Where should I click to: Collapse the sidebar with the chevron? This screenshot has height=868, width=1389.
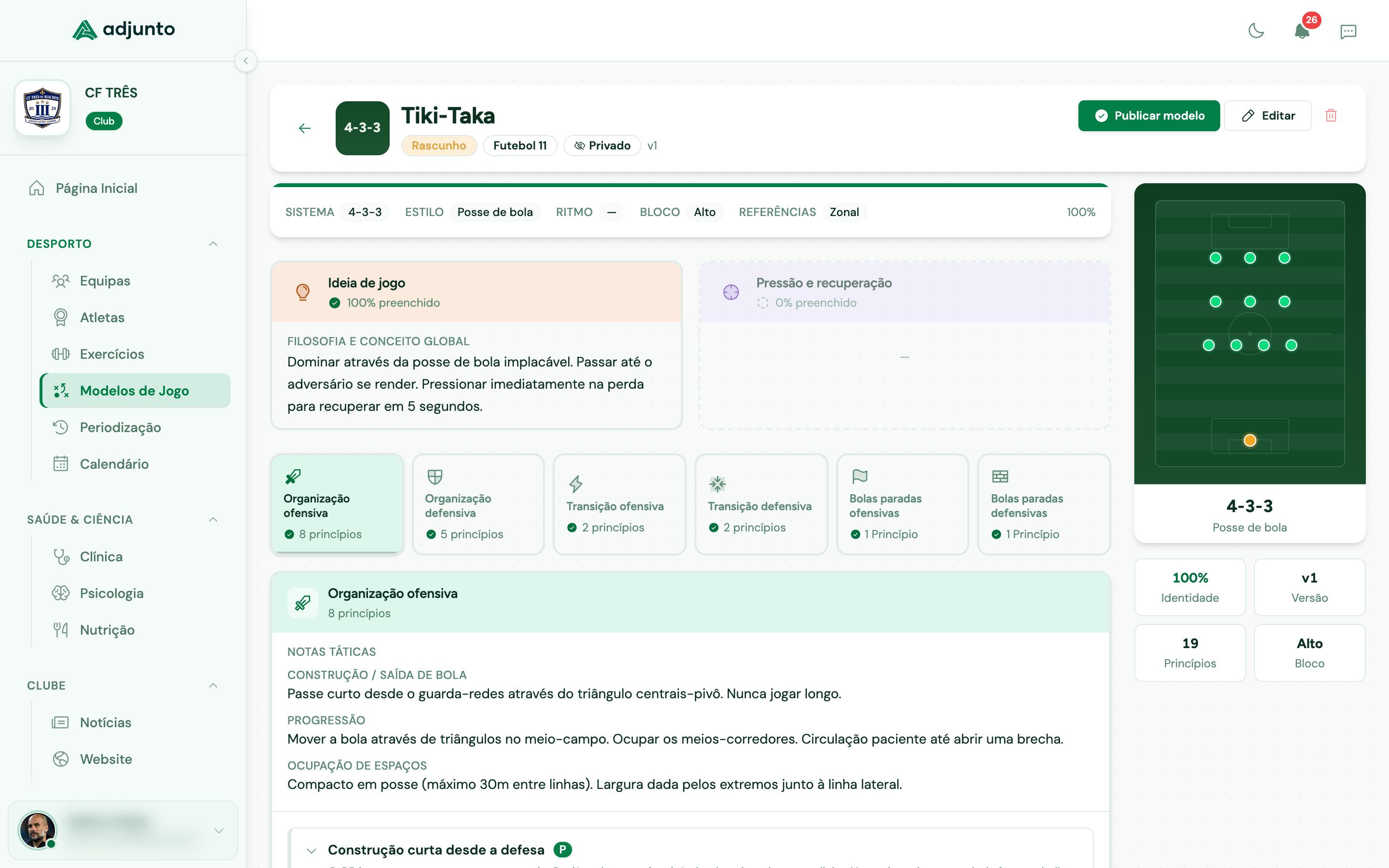pyautogui.click(x=246, y=61)
